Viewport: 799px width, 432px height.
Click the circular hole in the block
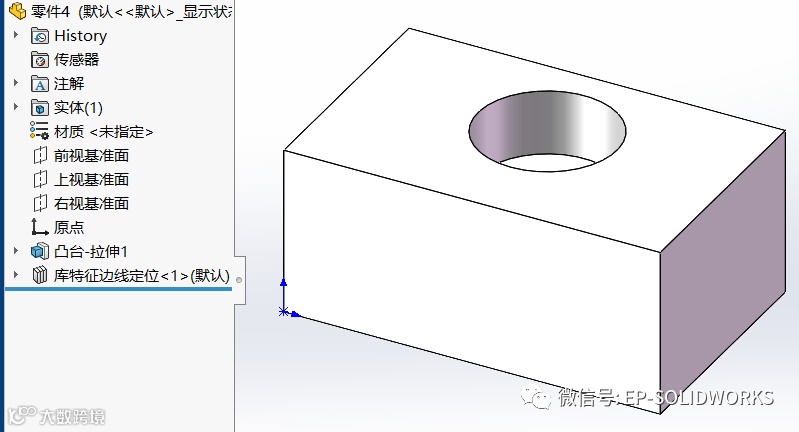[x=547, y=131]
